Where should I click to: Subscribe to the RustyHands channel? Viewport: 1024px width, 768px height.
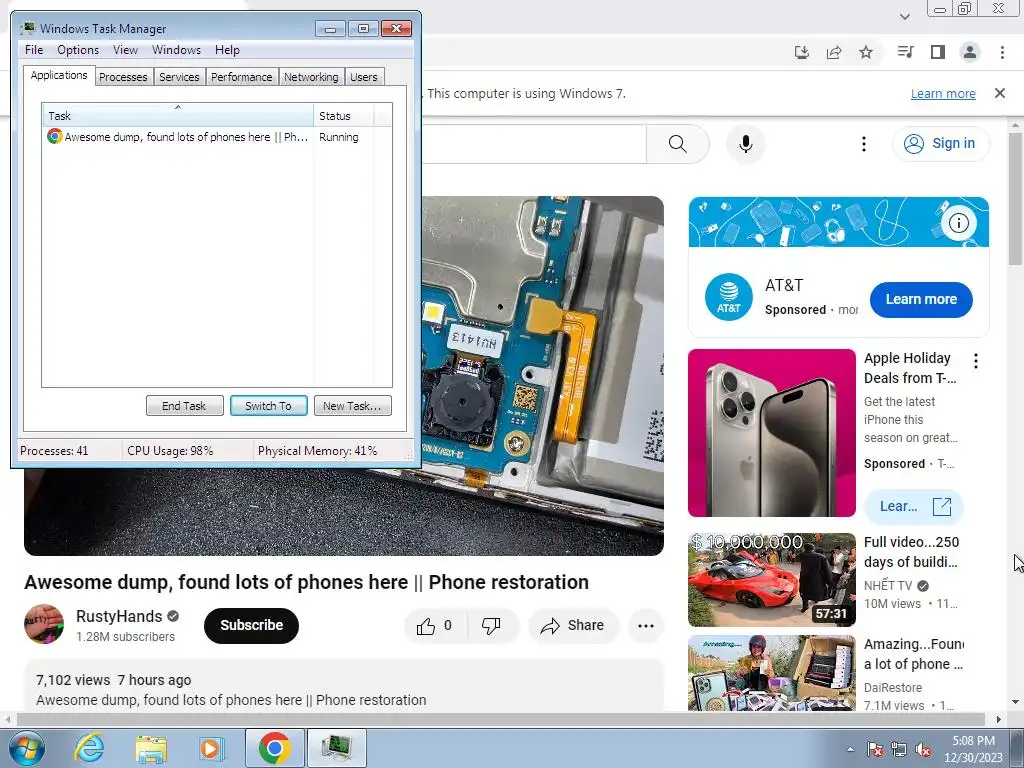coord(251,626)
